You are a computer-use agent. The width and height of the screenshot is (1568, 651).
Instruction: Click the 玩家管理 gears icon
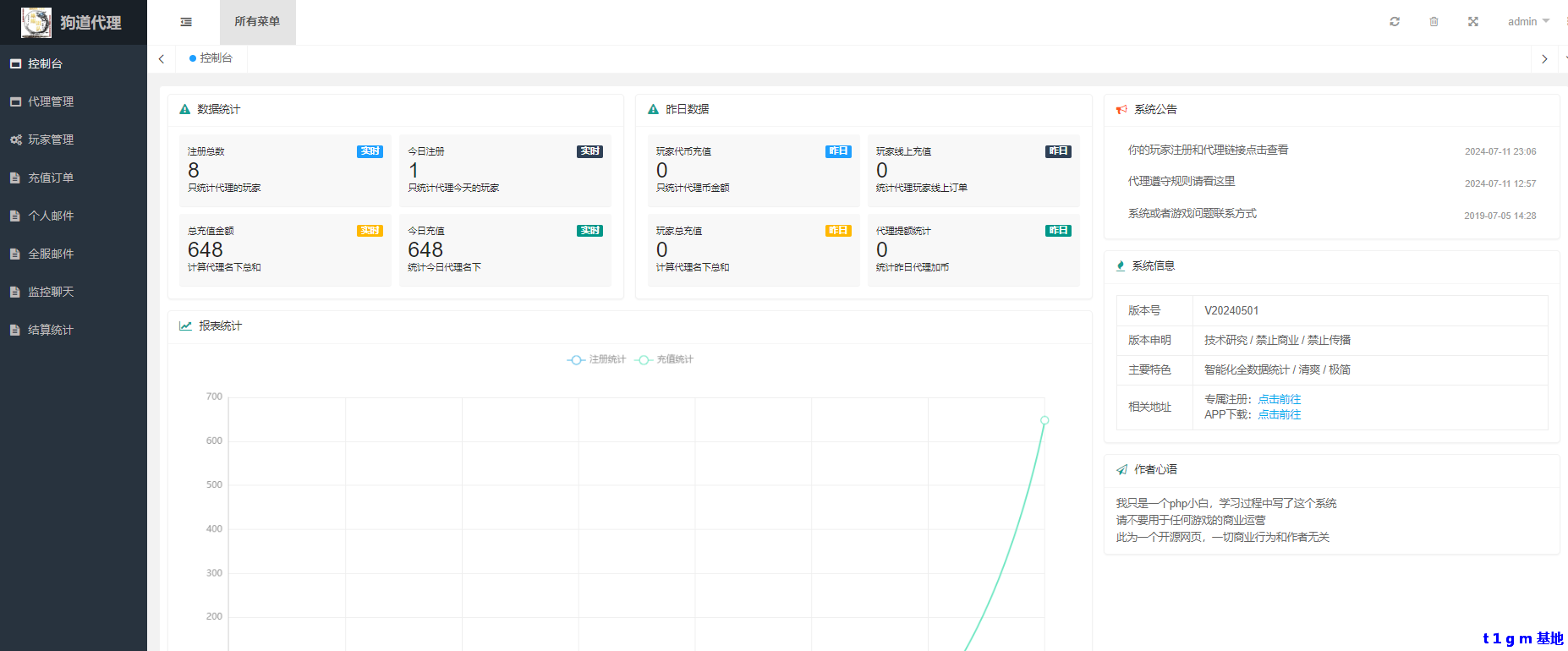point(15,139)
